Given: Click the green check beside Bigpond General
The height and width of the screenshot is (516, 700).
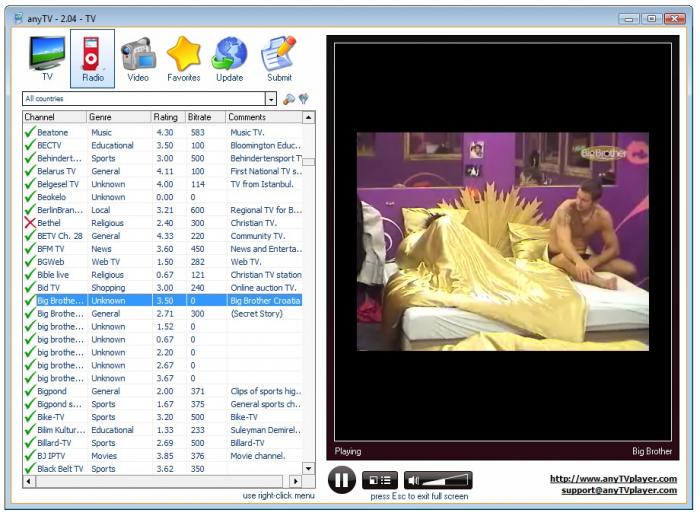Looking at the screenshot, I should (30, 391).
